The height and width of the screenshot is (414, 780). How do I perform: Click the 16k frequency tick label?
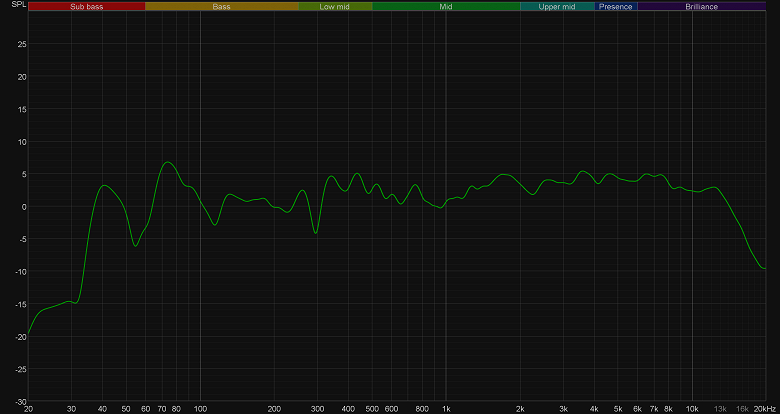pos(742,409)
